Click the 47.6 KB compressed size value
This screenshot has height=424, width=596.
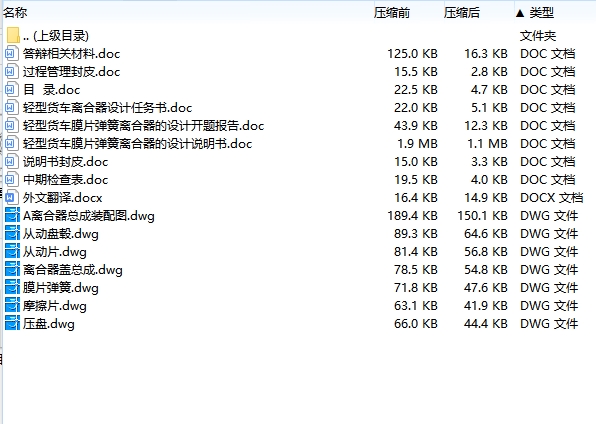tap(486, 287)
